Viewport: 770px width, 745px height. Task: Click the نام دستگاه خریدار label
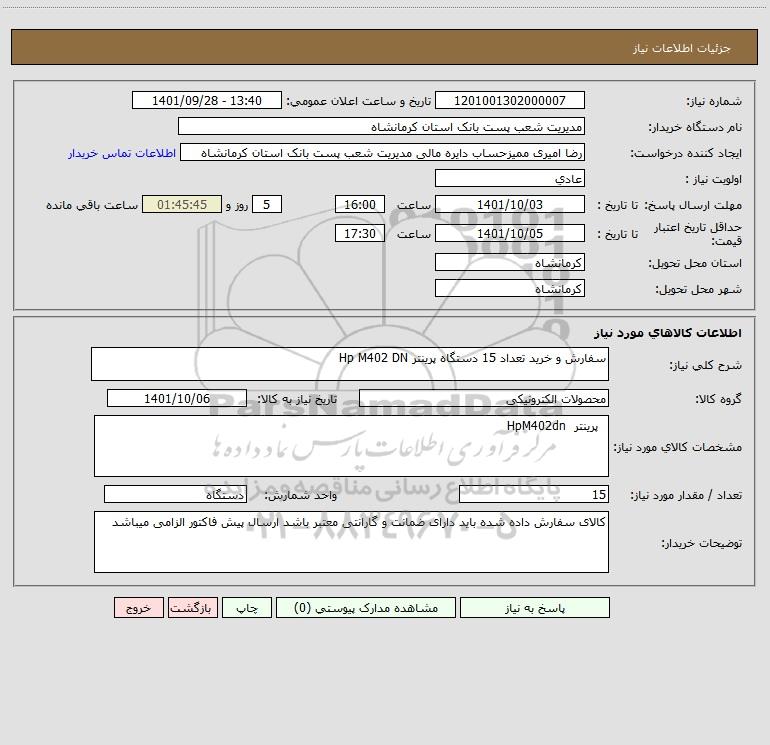(695, 127)
